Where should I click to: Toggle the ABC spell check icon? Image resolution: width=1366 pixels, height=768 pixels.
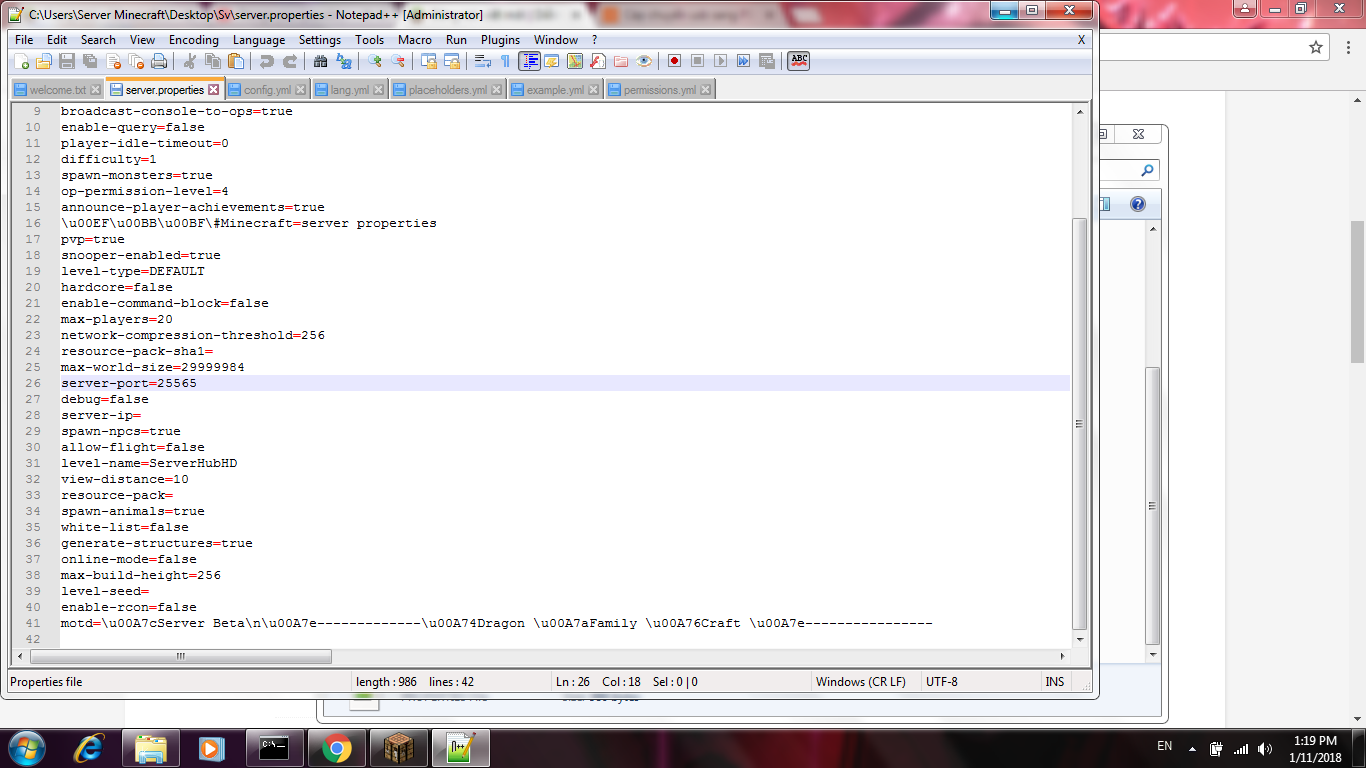pos(798,61)
